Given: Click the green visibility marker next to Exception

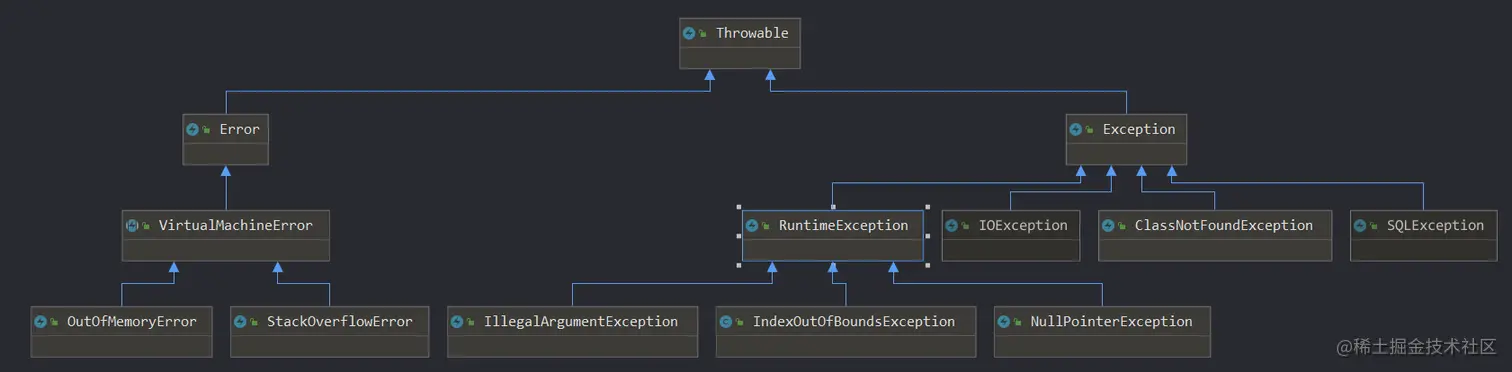Looking at the screenshot, I should (1090, 130).
